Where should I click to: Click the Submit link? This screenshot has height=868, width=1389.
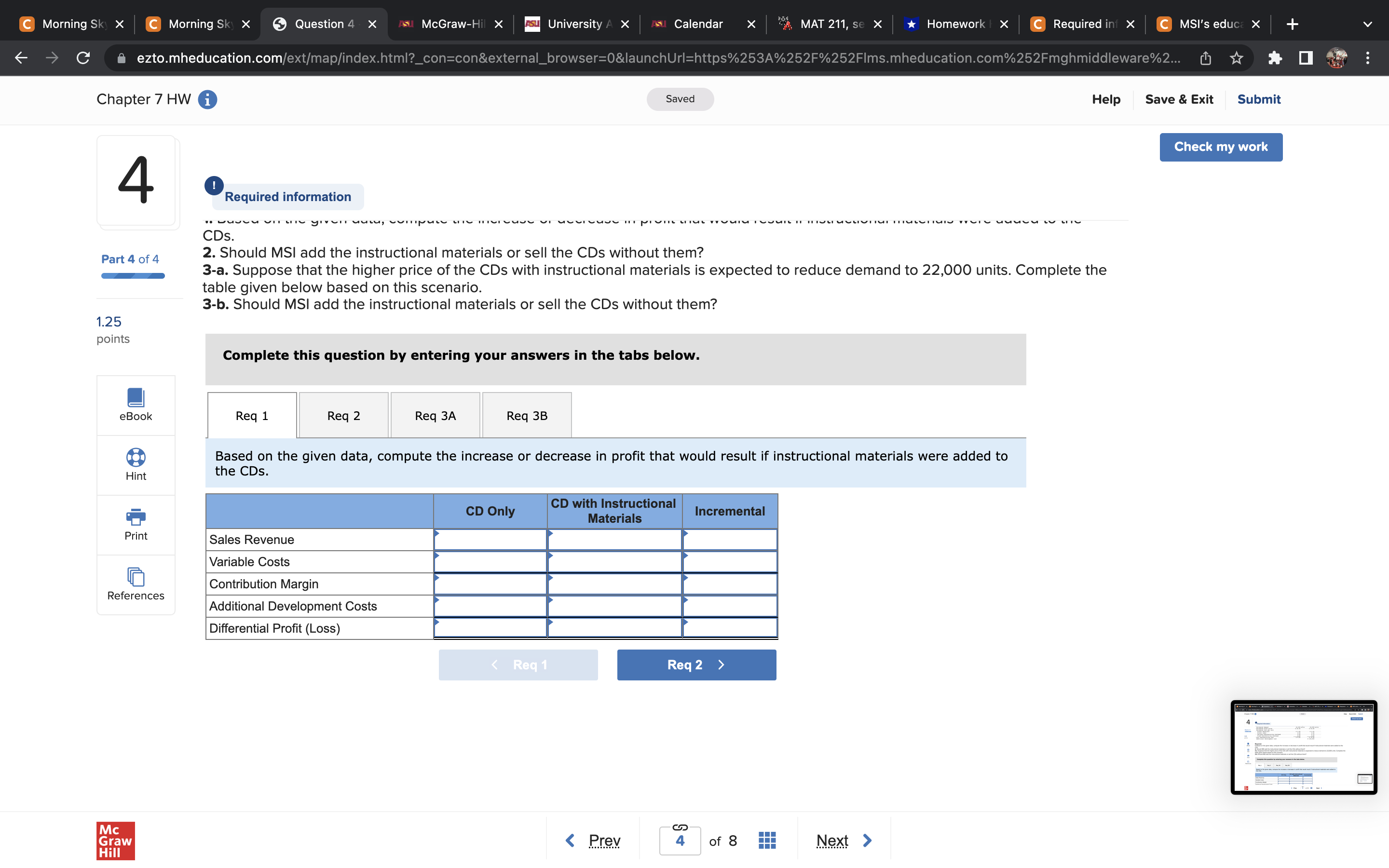click(x=1259, y=99)
